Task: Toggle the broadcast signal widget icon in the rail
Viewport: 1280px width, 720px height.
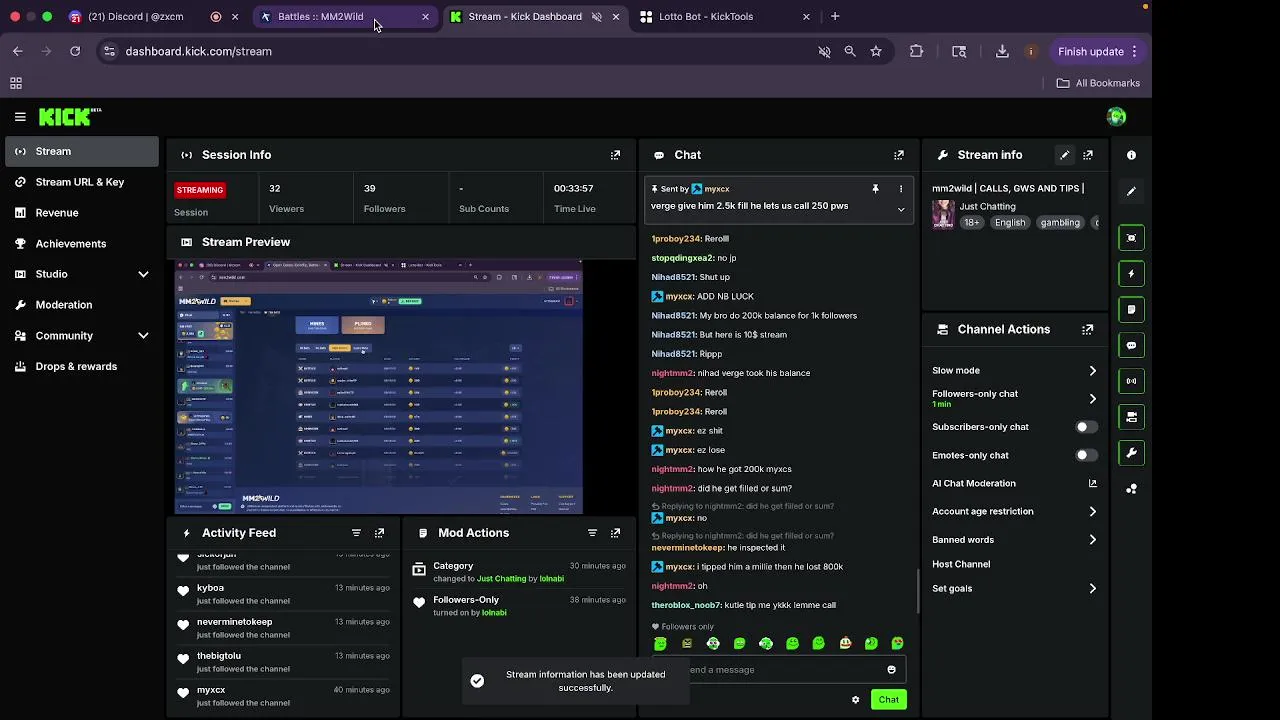Action: pos(1131,381)
